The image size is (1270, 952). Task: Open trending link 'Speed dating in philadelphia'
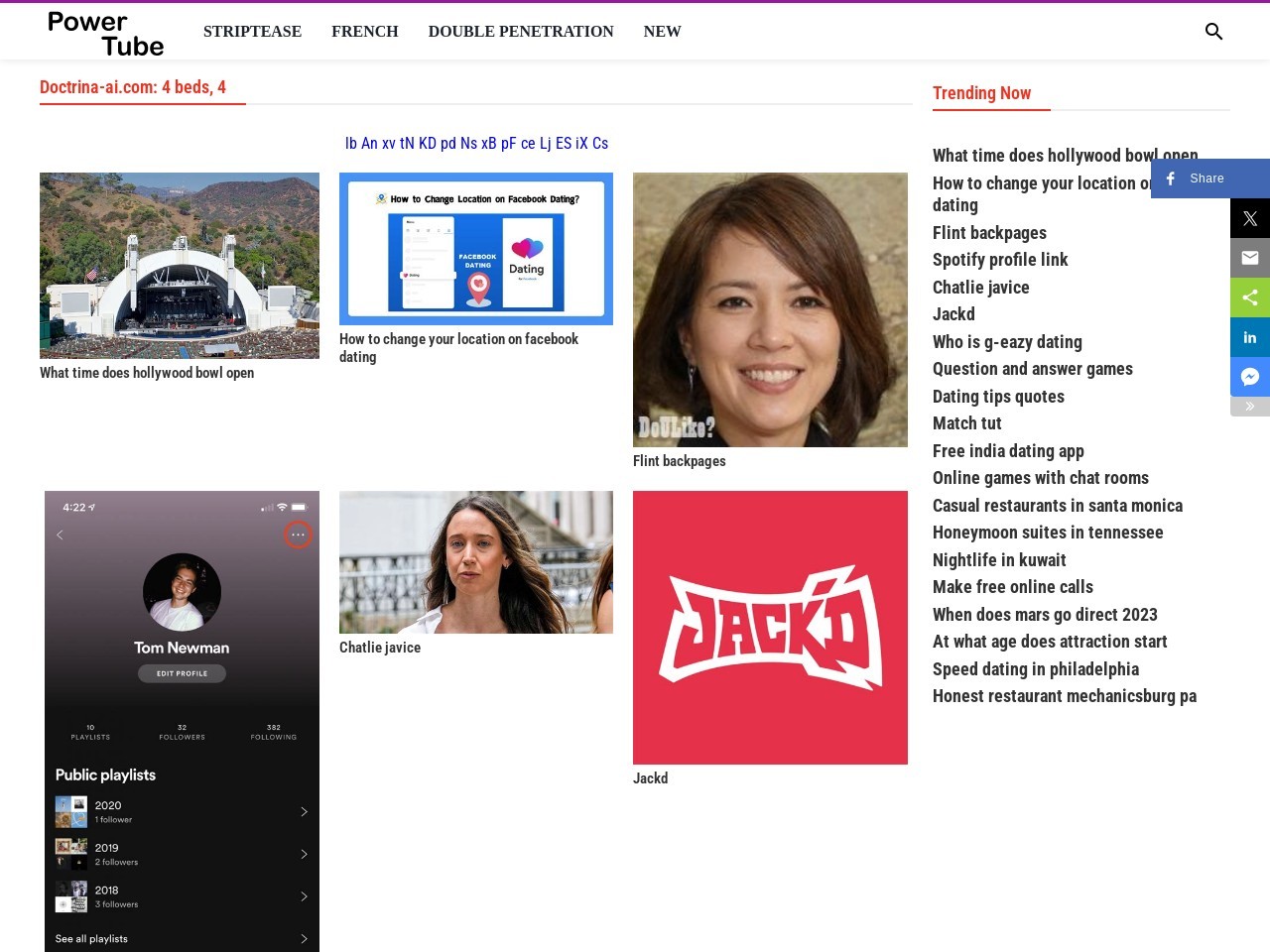point(1036,669)
